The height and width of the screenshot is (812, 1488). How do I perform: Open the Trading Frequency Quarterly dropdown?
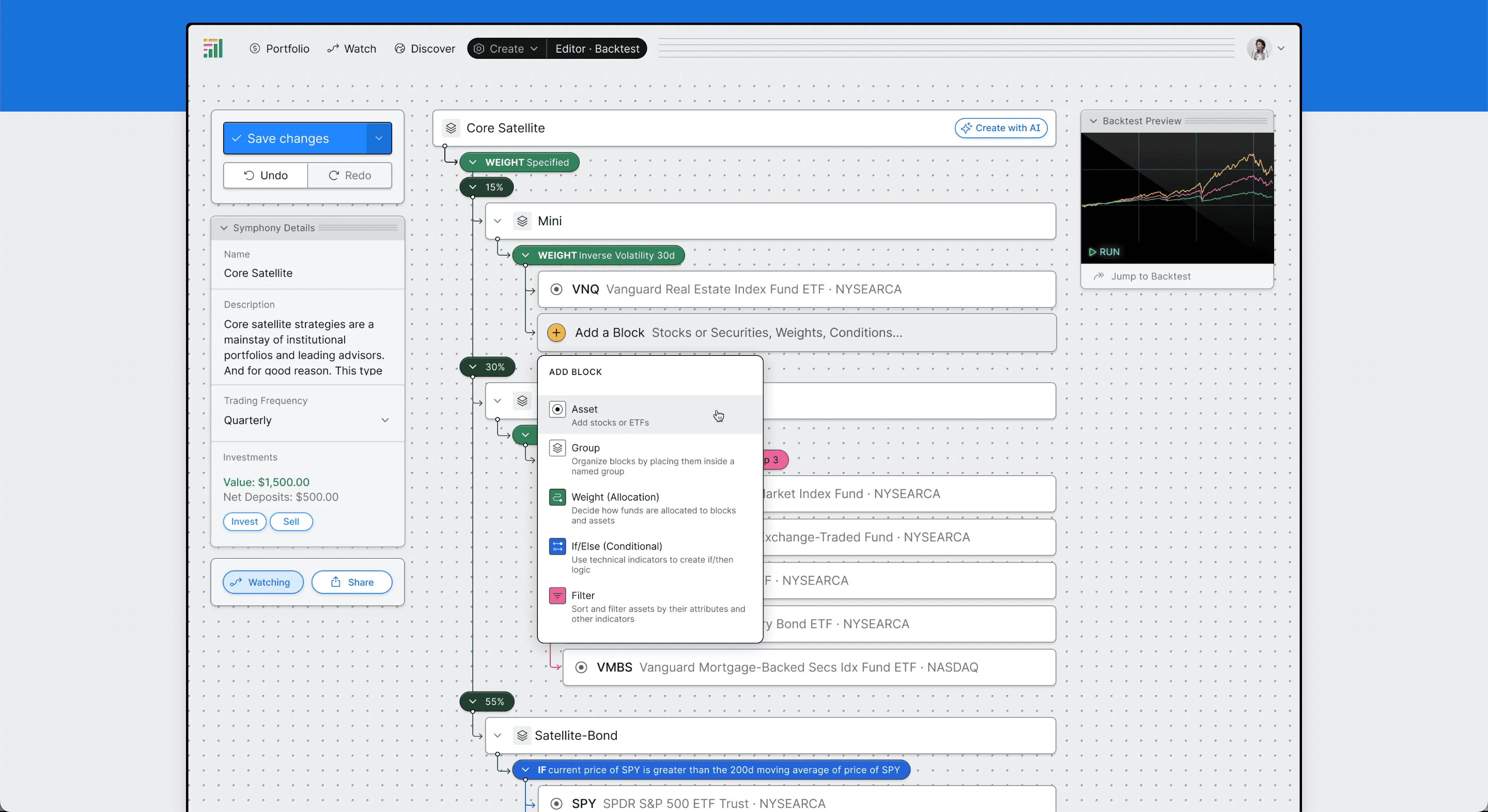[x=307, y=420]
